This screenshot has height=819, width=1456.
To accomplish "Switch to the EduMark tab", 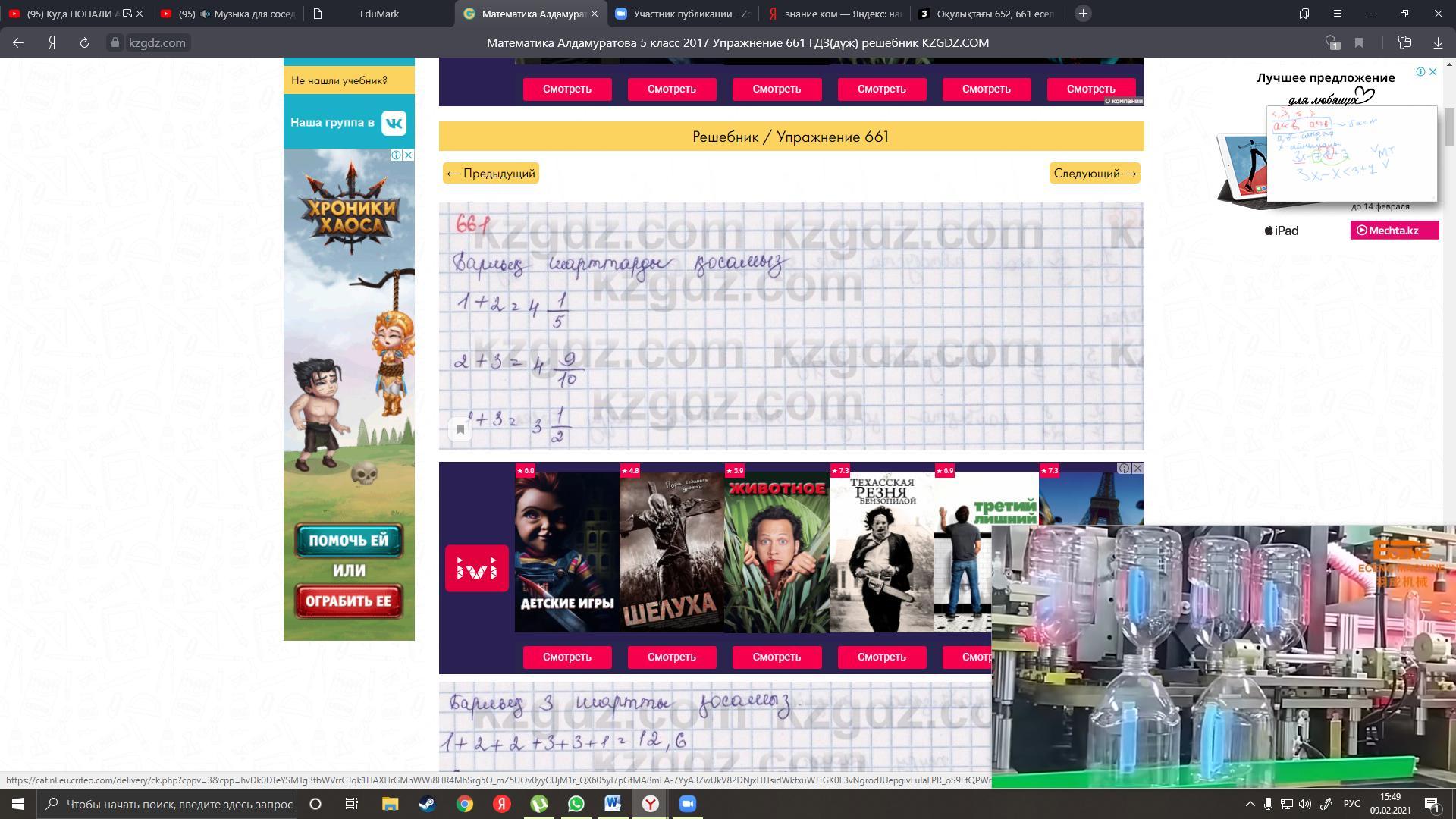I will (x=379, y=14).
